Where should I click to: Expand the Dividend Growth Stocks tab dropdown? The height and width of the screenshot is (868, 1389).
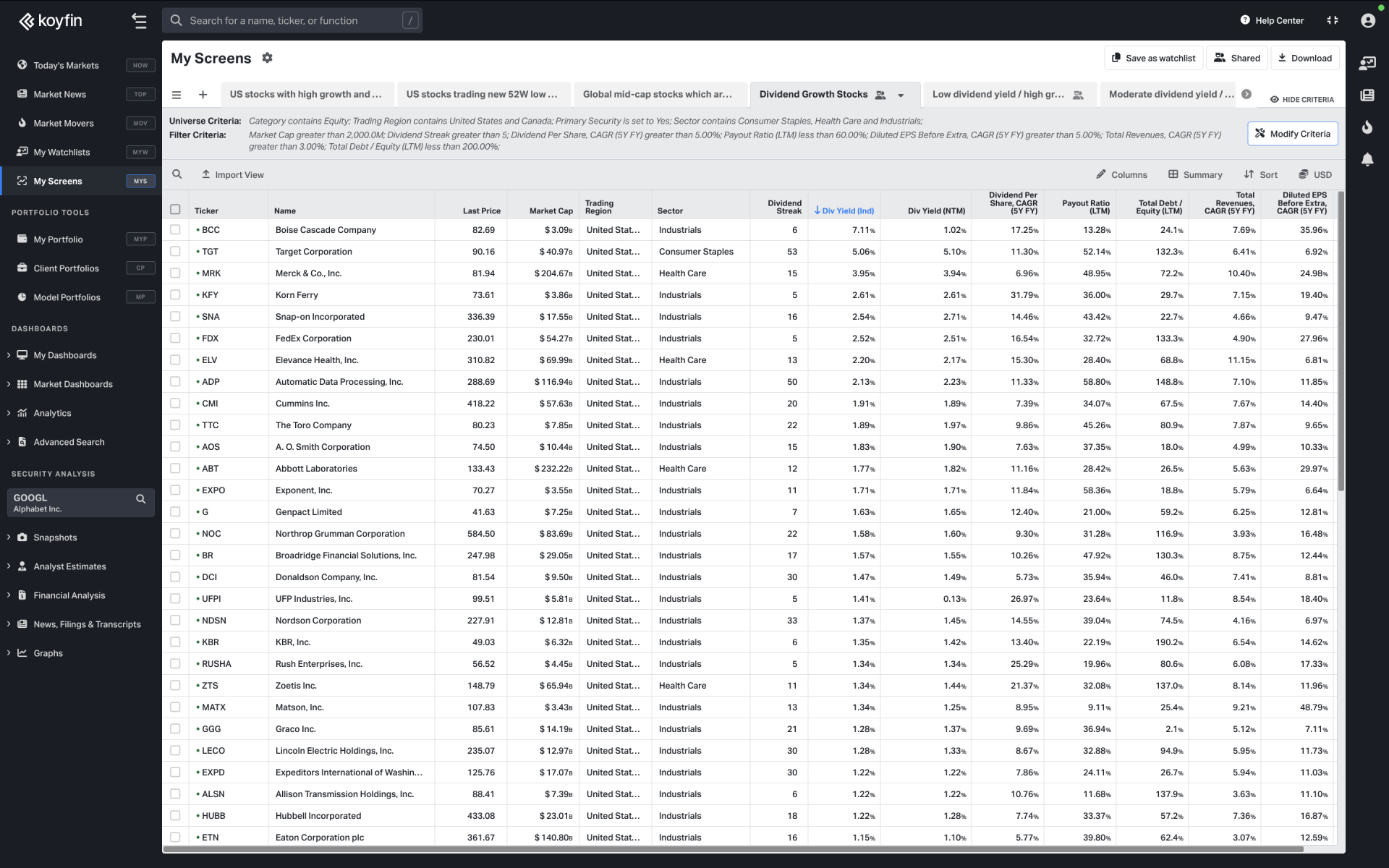coord(901,95)
